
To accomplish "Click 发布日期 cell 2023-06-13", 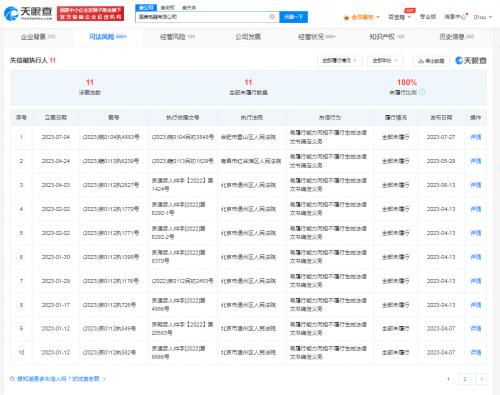I will (x=441, y=185).
